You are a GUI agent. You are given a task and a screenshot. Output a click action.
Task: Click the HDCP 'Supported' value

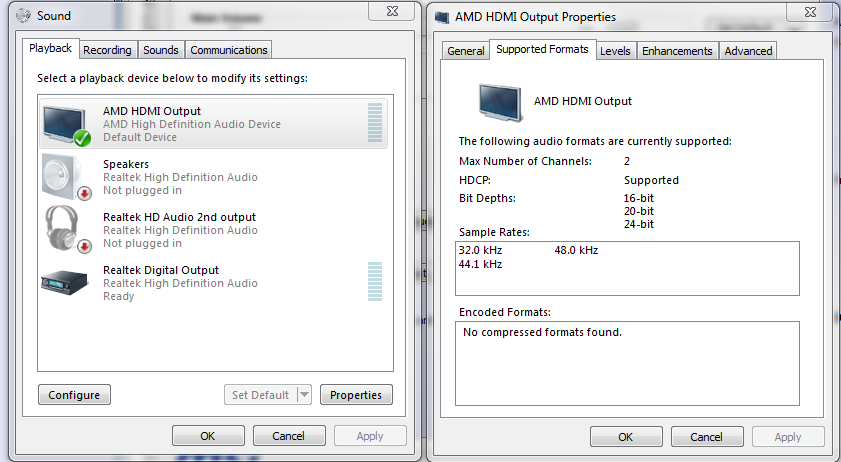(652, 180)
